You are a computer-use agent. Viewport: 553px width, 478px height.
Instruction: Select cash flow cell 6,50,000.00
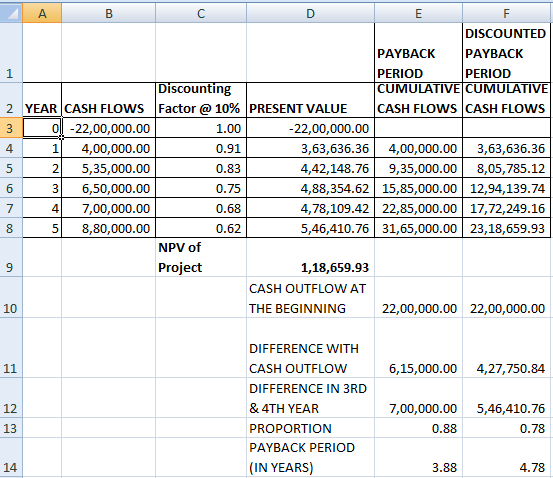coord(109,188)
